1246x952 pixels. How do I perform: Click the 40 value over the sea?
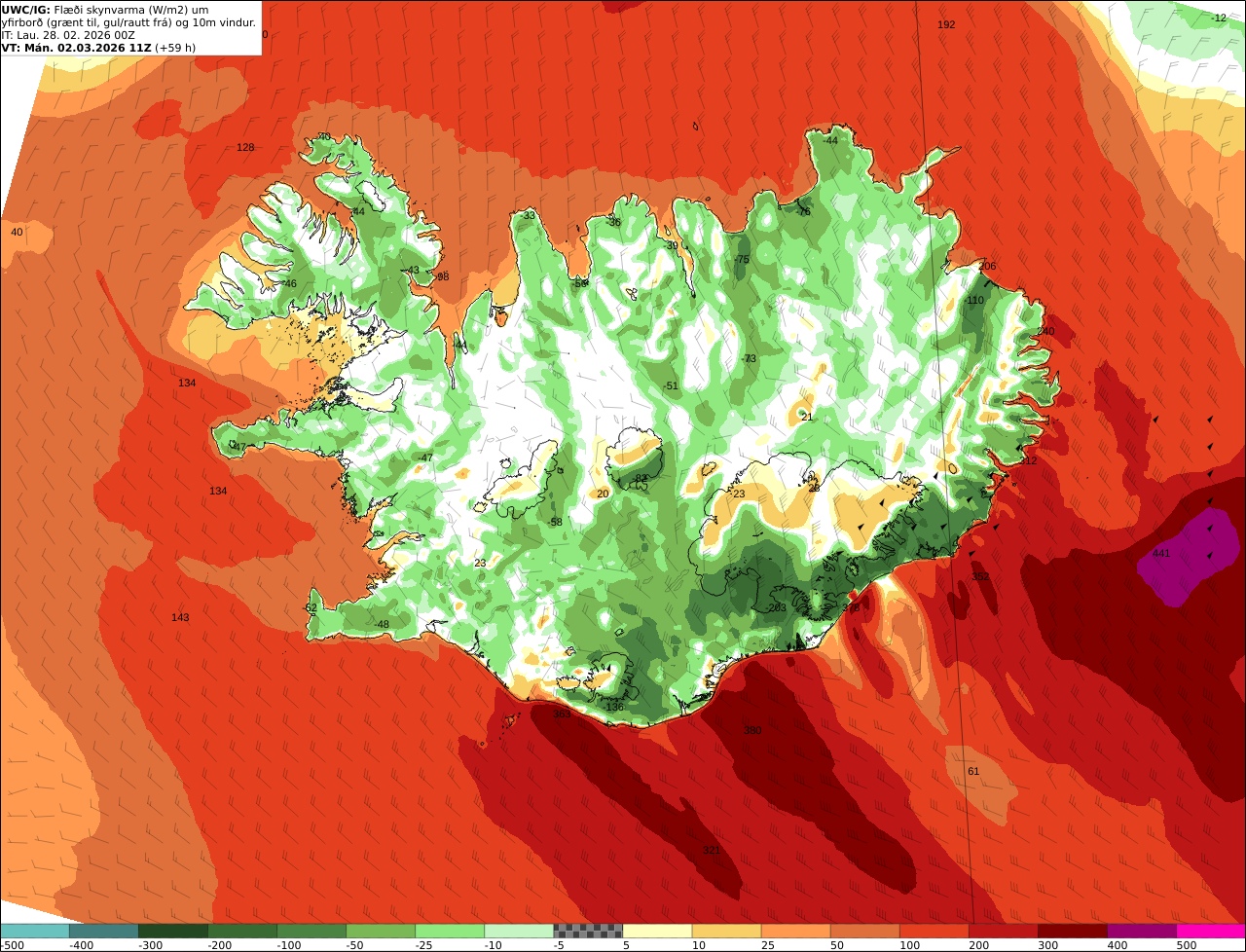(x=17, y=232)
